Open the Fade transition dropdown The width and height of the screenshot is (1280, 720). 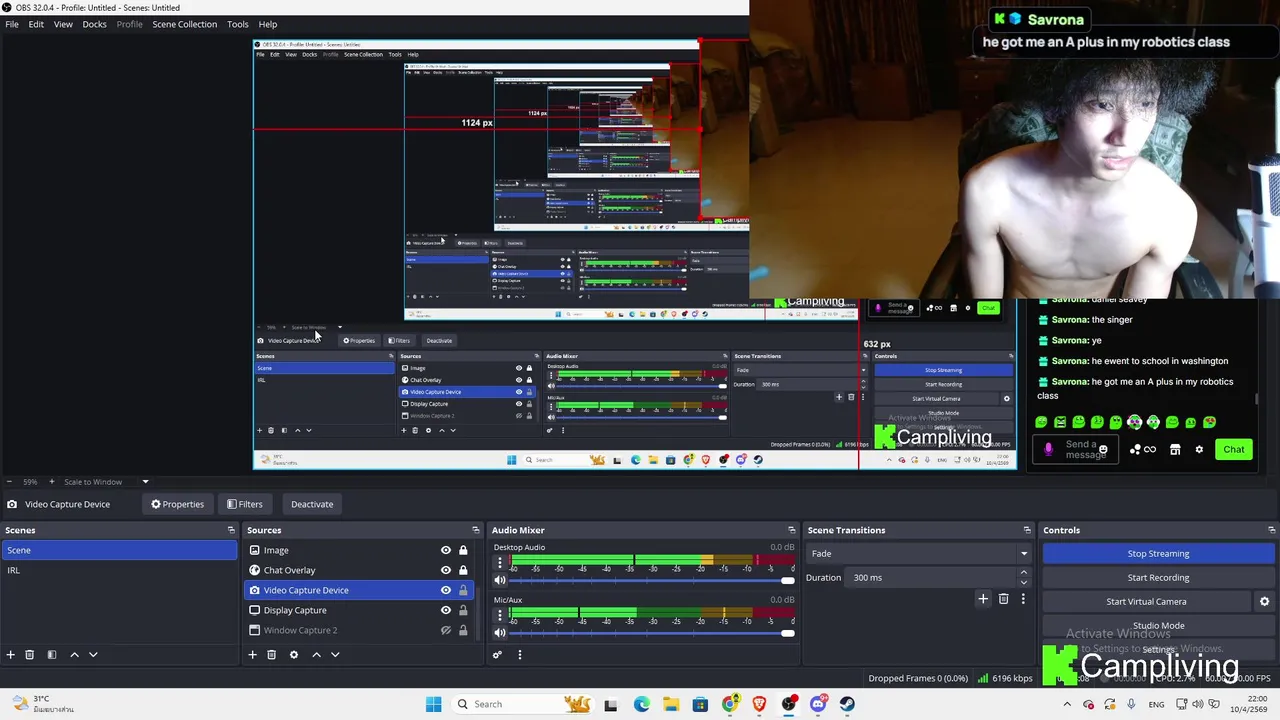coord(919,554)
